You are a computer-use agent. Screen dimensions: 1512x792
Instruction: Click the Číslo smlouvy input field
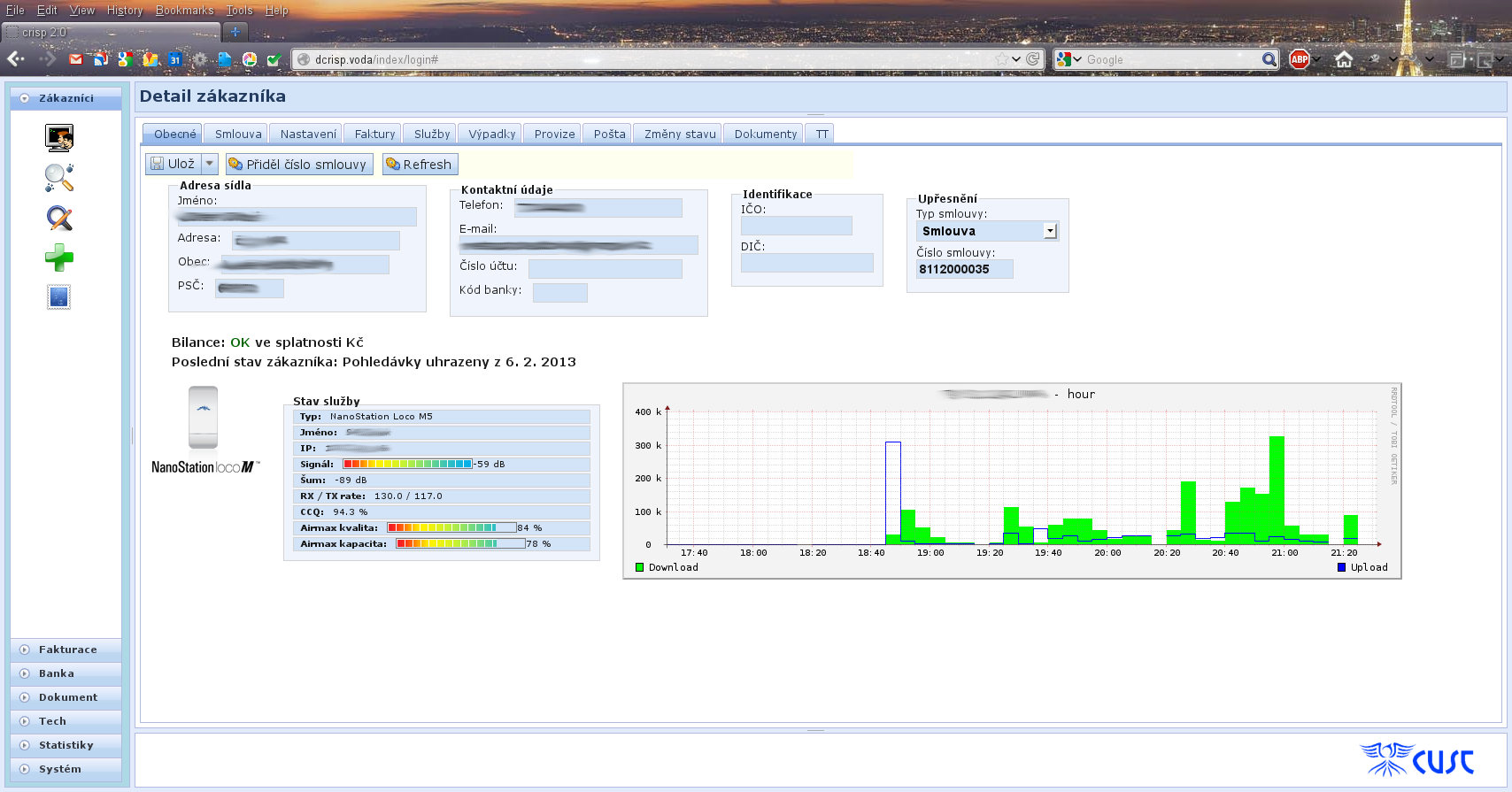(964, 269)
